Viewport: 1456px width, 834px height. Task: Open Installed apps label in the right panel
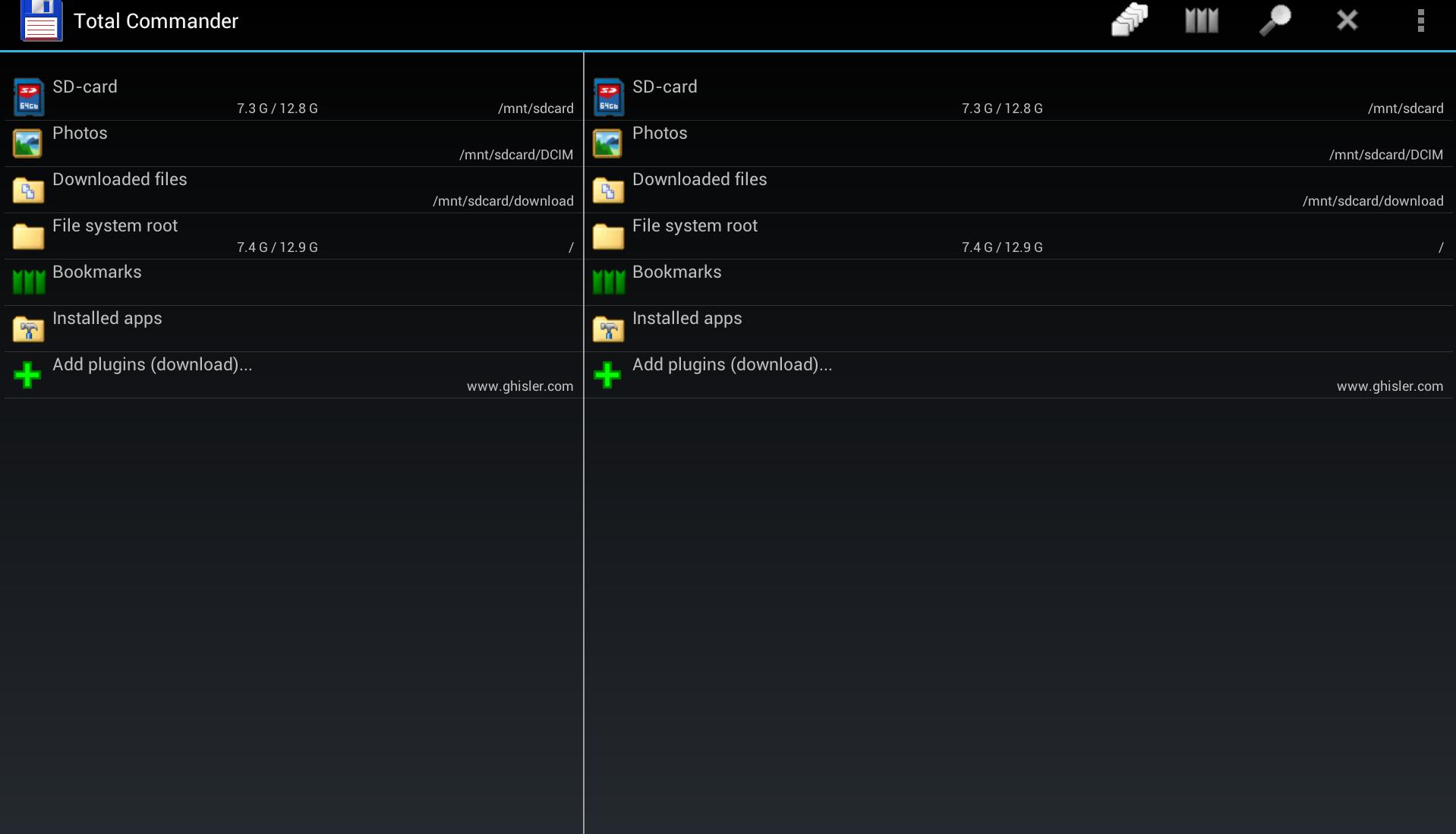687,319
